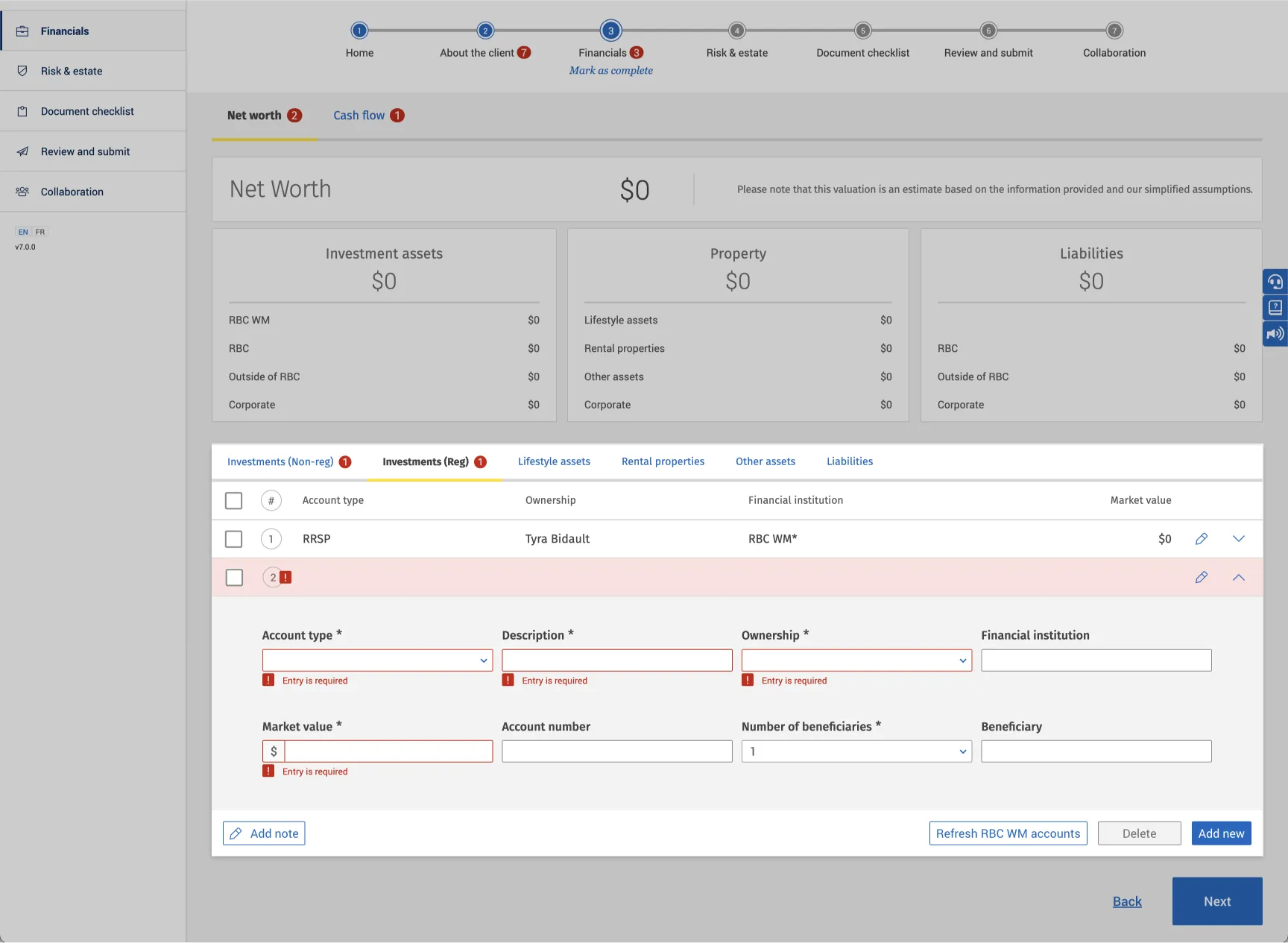
Task: Open the help question-mark icon
Action: pos(1275,307)
